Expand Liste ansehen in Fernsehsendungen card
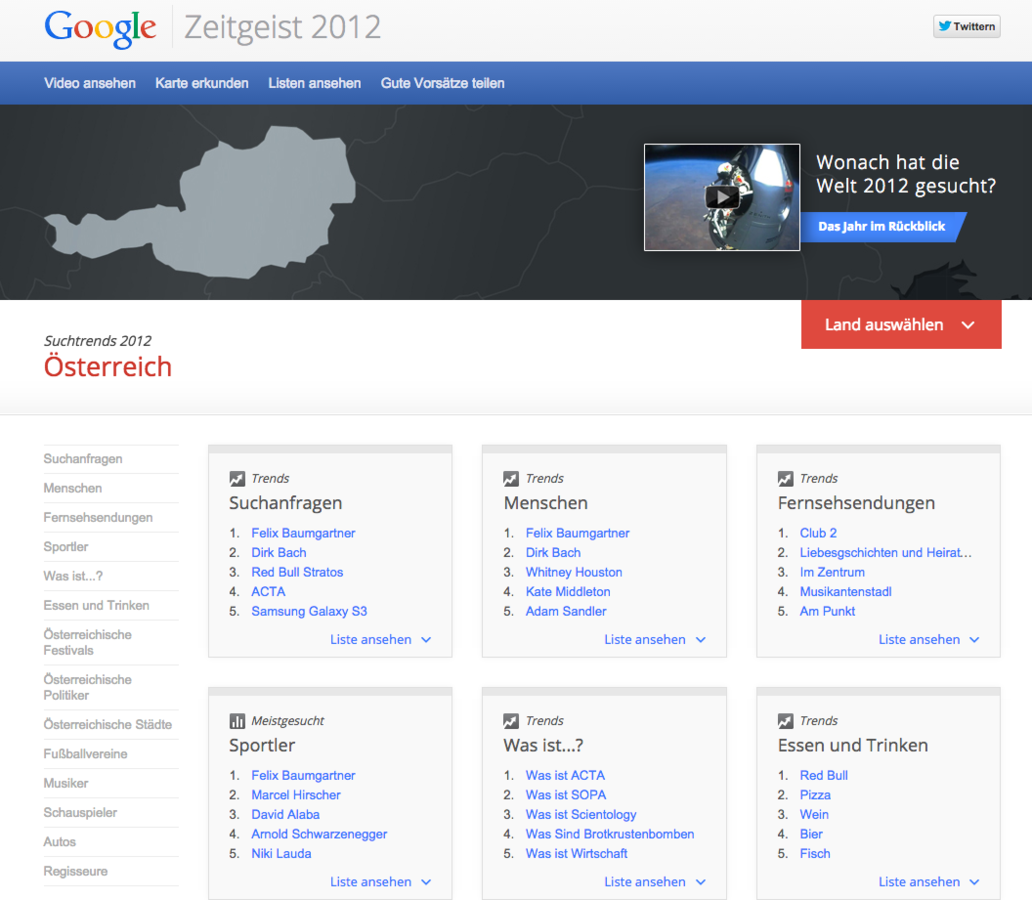Screen dimensions: 1032x900 coord(929,639)
